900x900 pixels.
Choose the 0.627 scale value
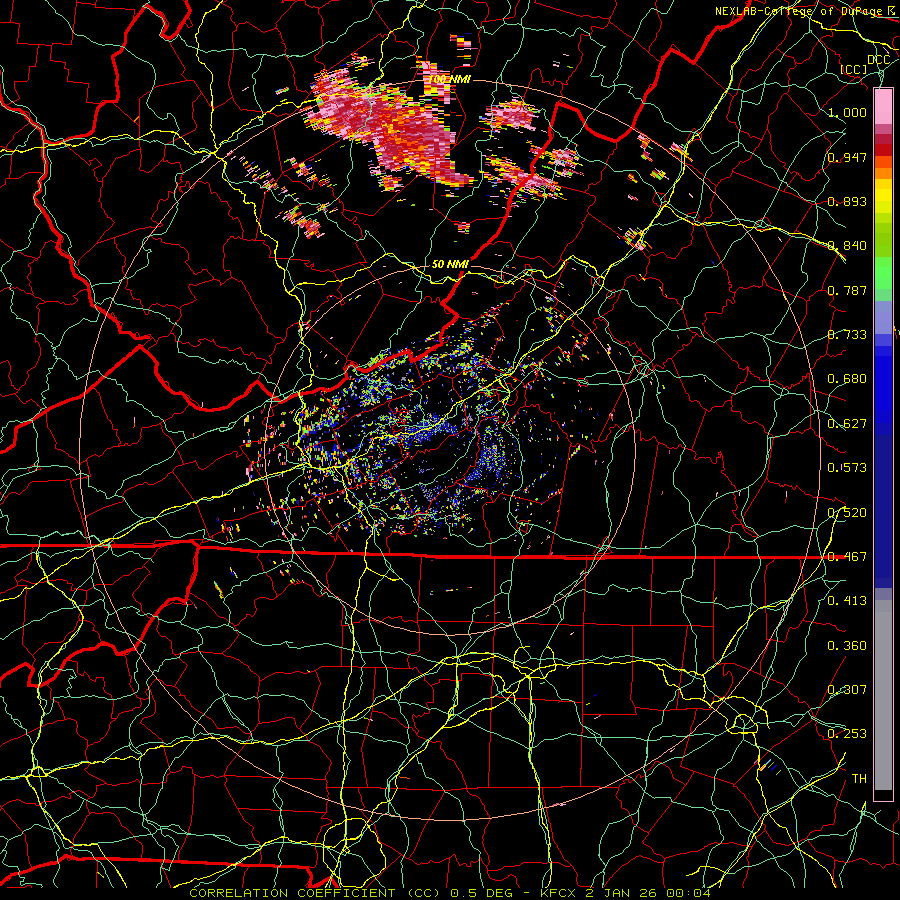pos(847,424)
